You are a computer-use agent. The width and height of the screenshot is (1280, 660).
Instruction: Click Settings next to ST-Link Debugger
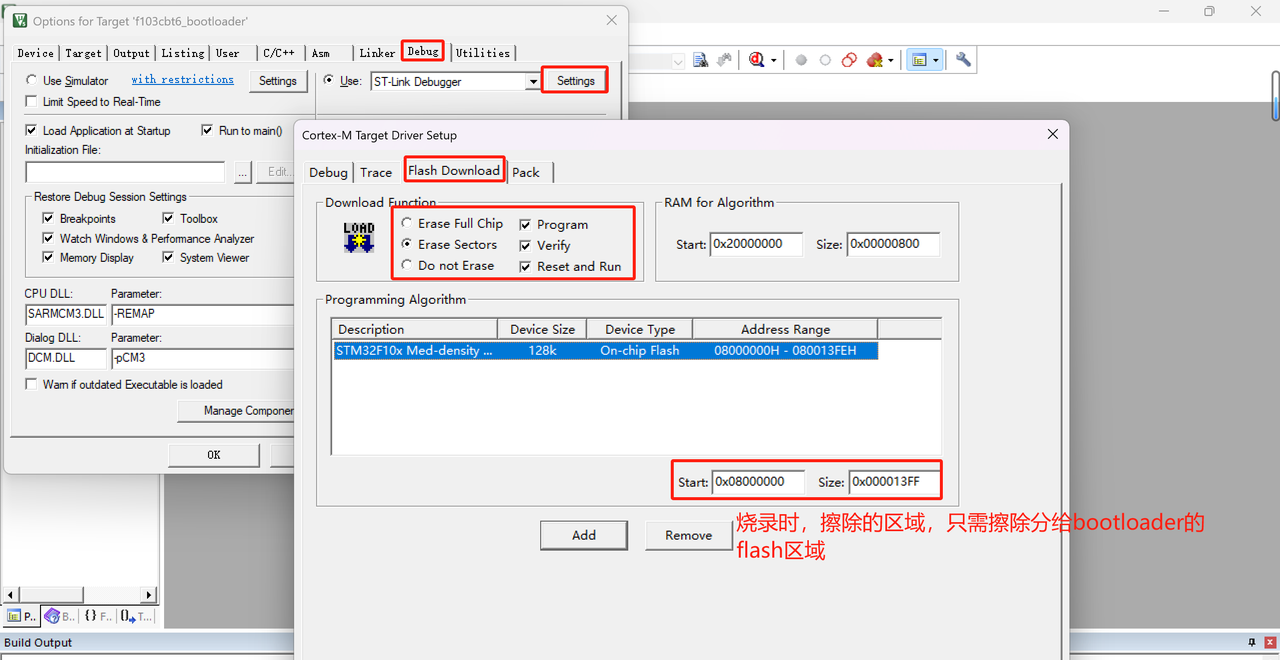pos(576,81)
